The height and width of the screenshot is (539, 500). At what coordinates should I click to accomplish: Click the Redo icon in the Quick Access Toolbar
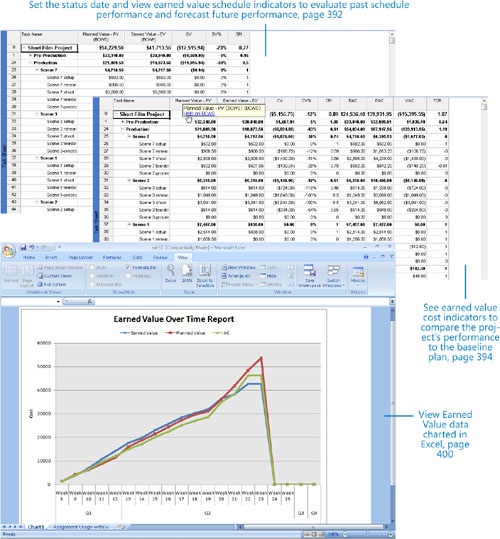pos(44,247)
